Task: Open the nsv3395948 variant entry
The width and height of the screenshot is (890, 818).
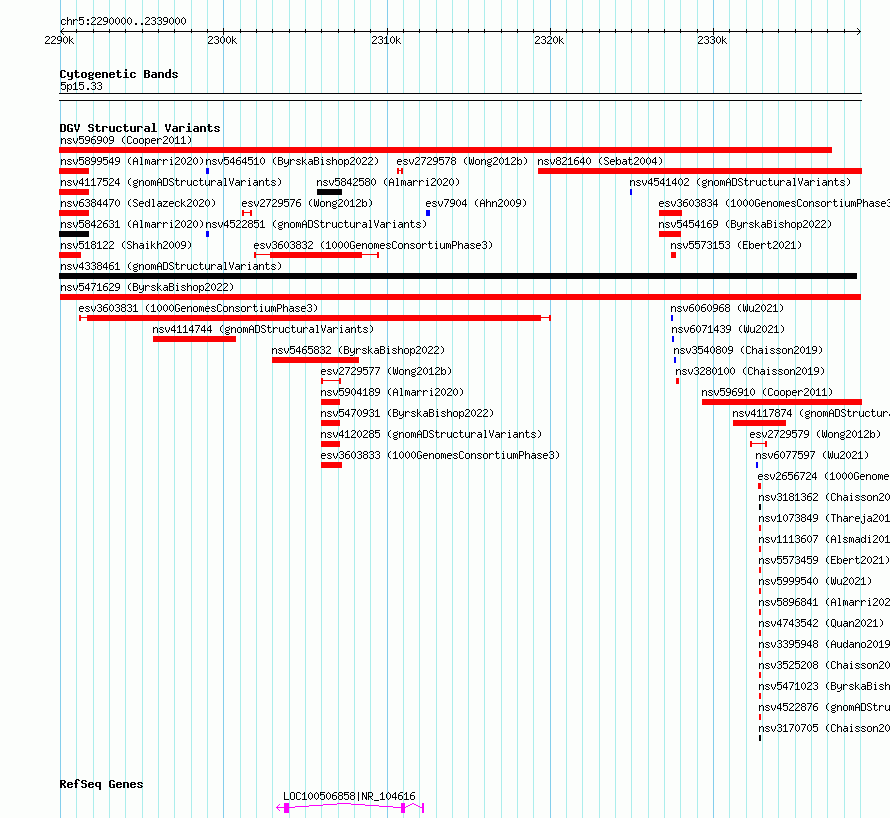Action: coord(824,644)
